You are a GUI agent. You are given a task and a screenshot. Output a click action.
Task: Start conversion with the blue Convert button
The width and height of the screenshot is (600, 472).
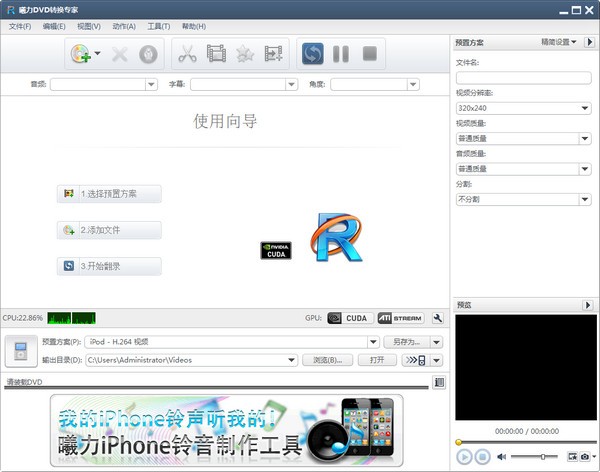313,54
